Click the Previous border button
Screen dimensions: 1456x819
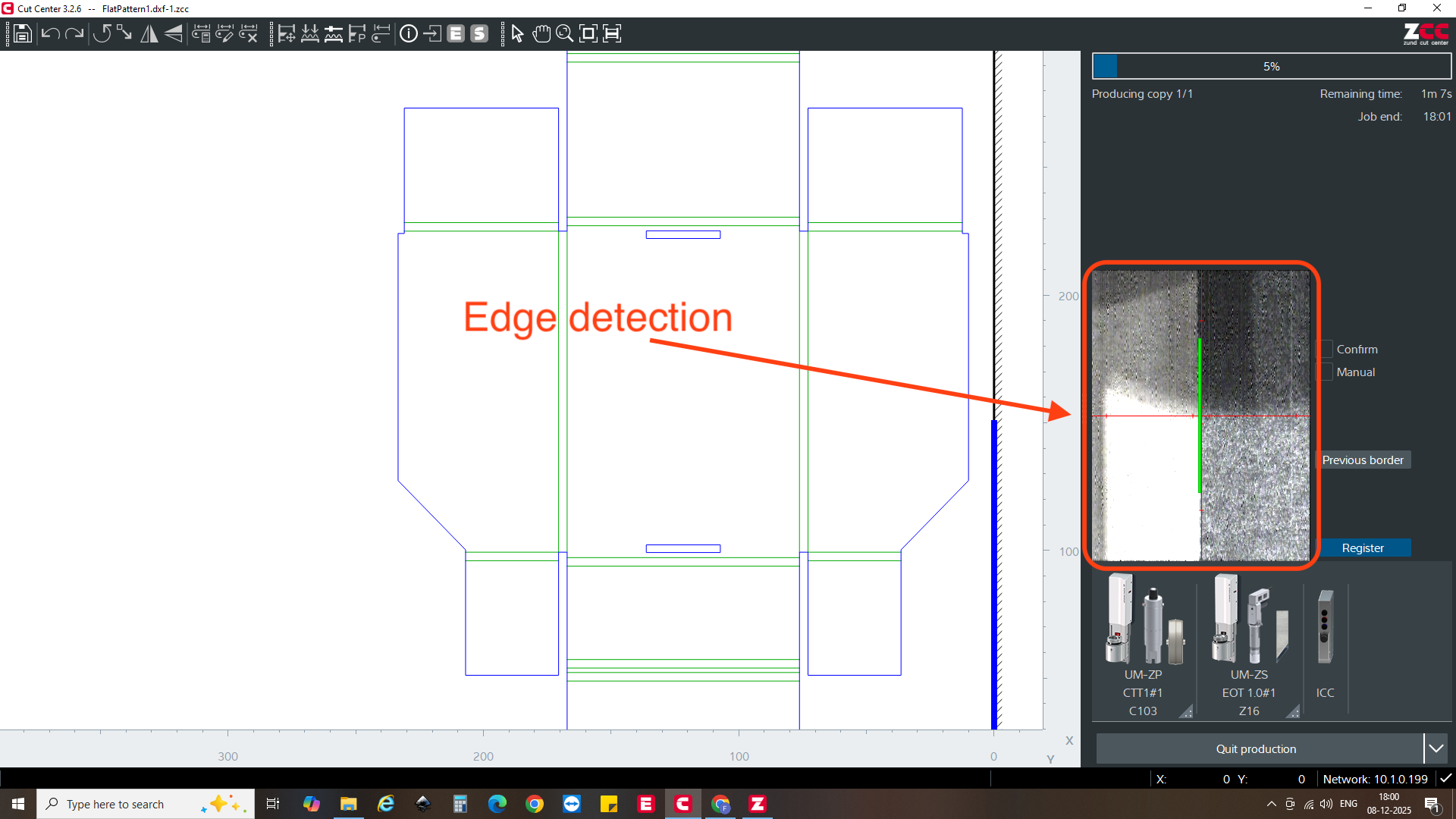point(1363,460)
